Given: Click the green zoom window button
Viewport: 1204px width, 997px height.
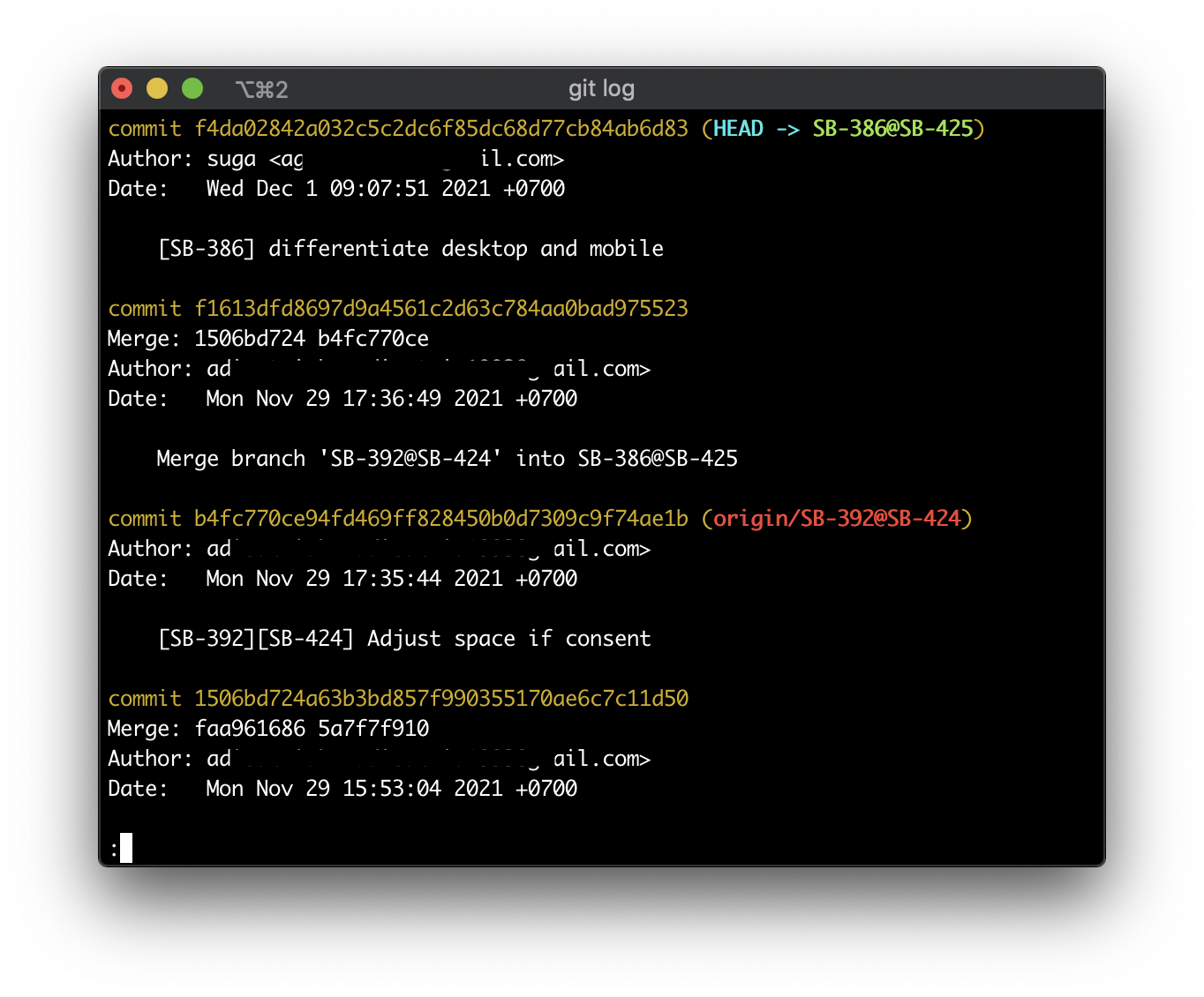Looking at the screenshot, I should (192, 88).
